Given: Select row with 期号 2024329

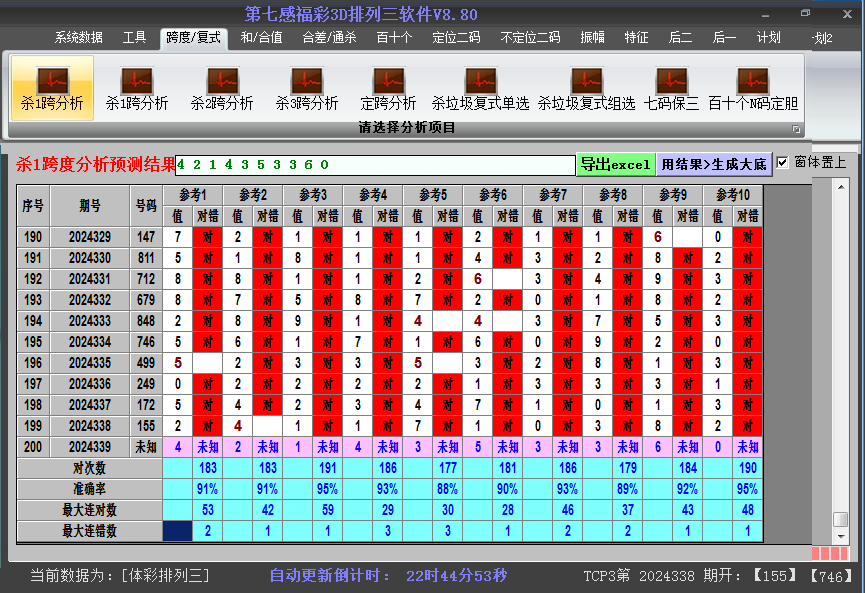Looking at the screenshot, I should (390, 237).
